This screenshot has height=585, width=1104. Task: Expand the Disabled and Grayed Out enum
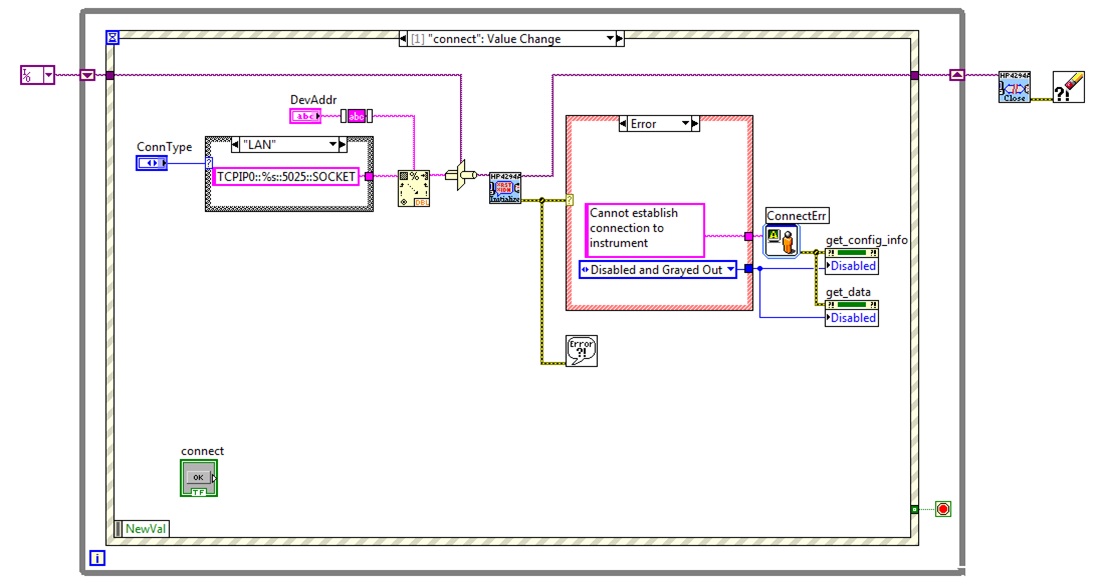tap(731, 270)
